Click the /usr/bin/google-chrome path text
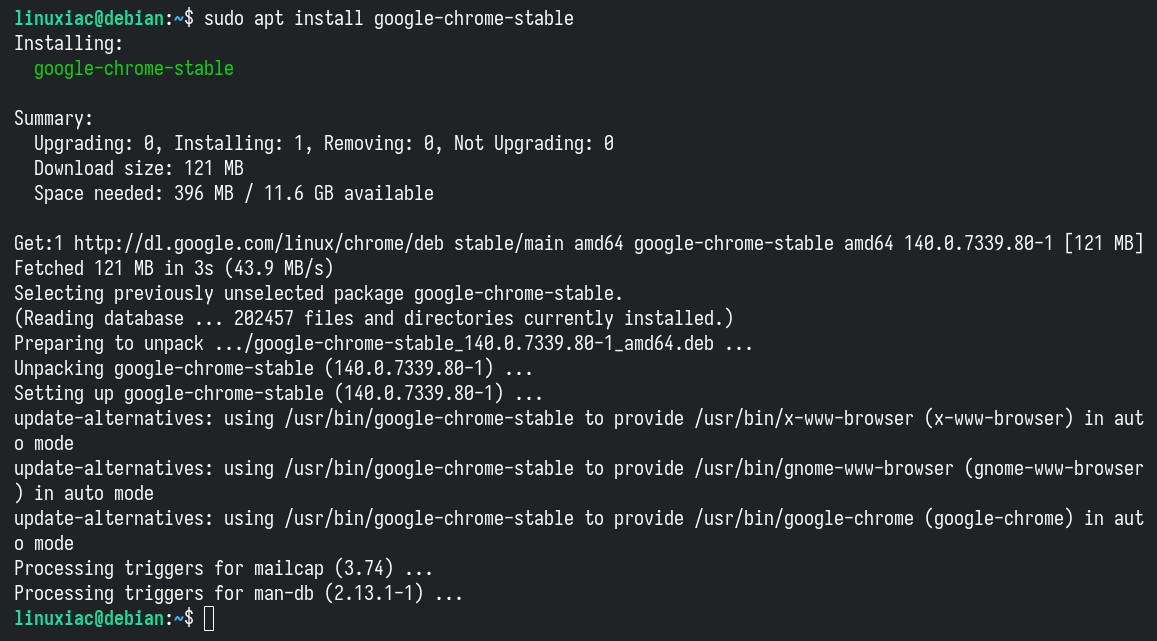The height and width of the screenshot is (641, 1157). pos(804,519)
